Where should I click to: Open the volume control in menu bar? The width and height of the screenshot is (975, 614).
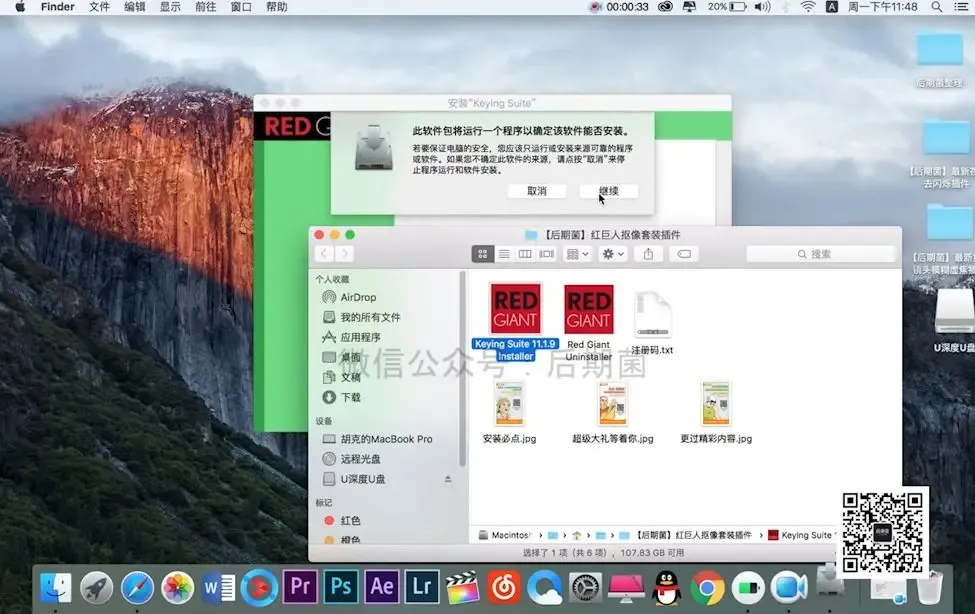pos(762,7)
